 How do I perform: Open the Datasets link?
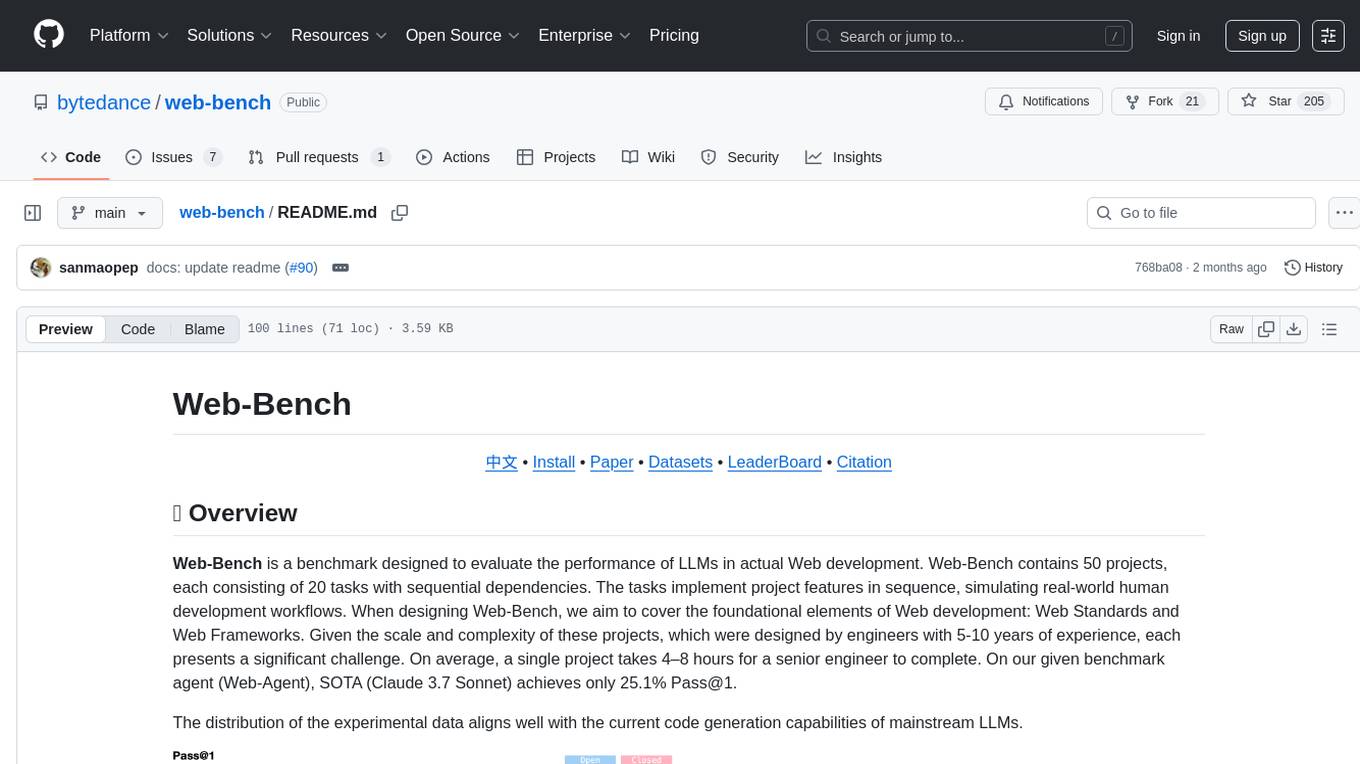click(680, 462)
